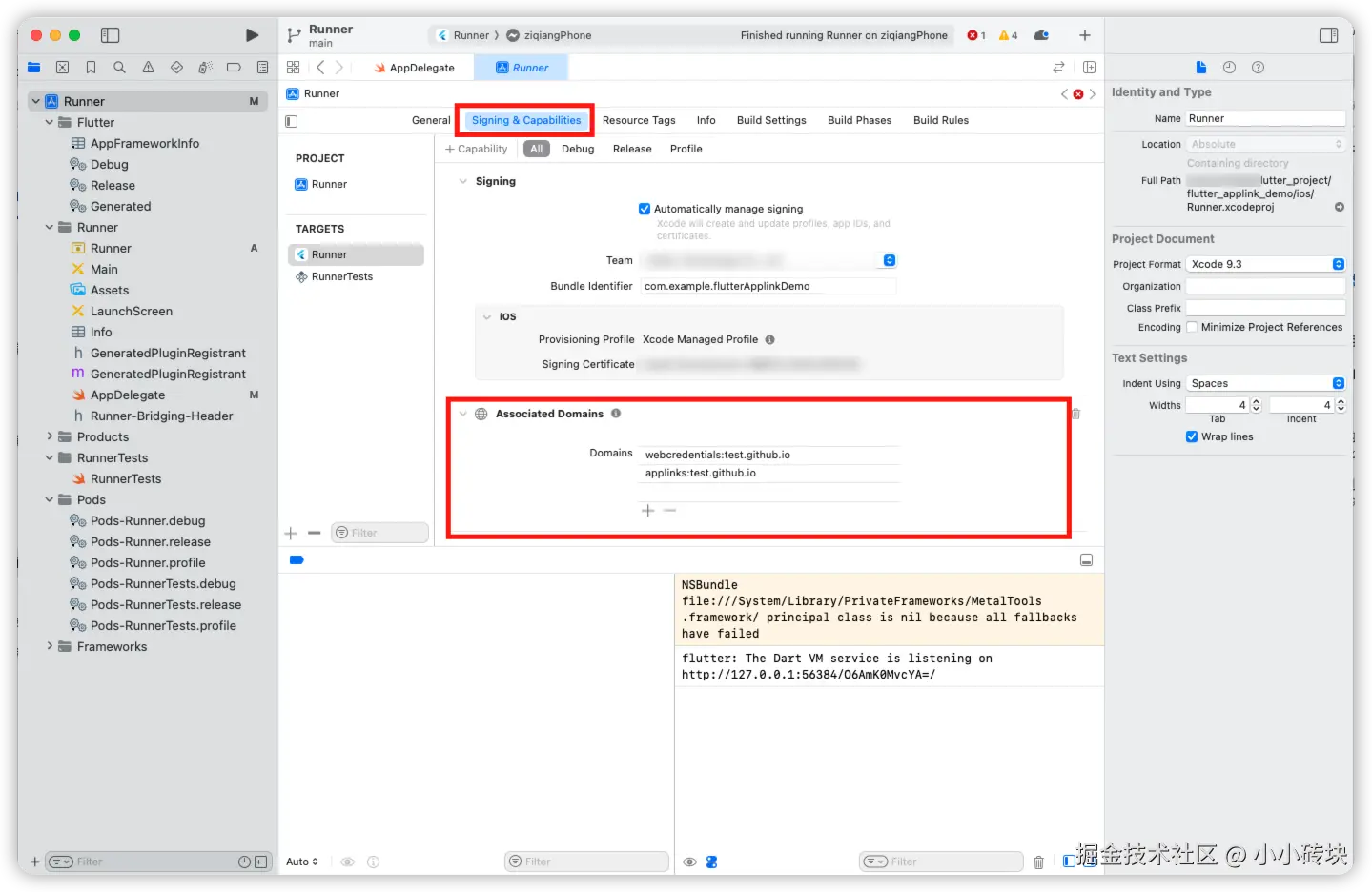The image size is (1372, 892).
Task: Open the issue navigator warning icon
Action: click(148, 68)
